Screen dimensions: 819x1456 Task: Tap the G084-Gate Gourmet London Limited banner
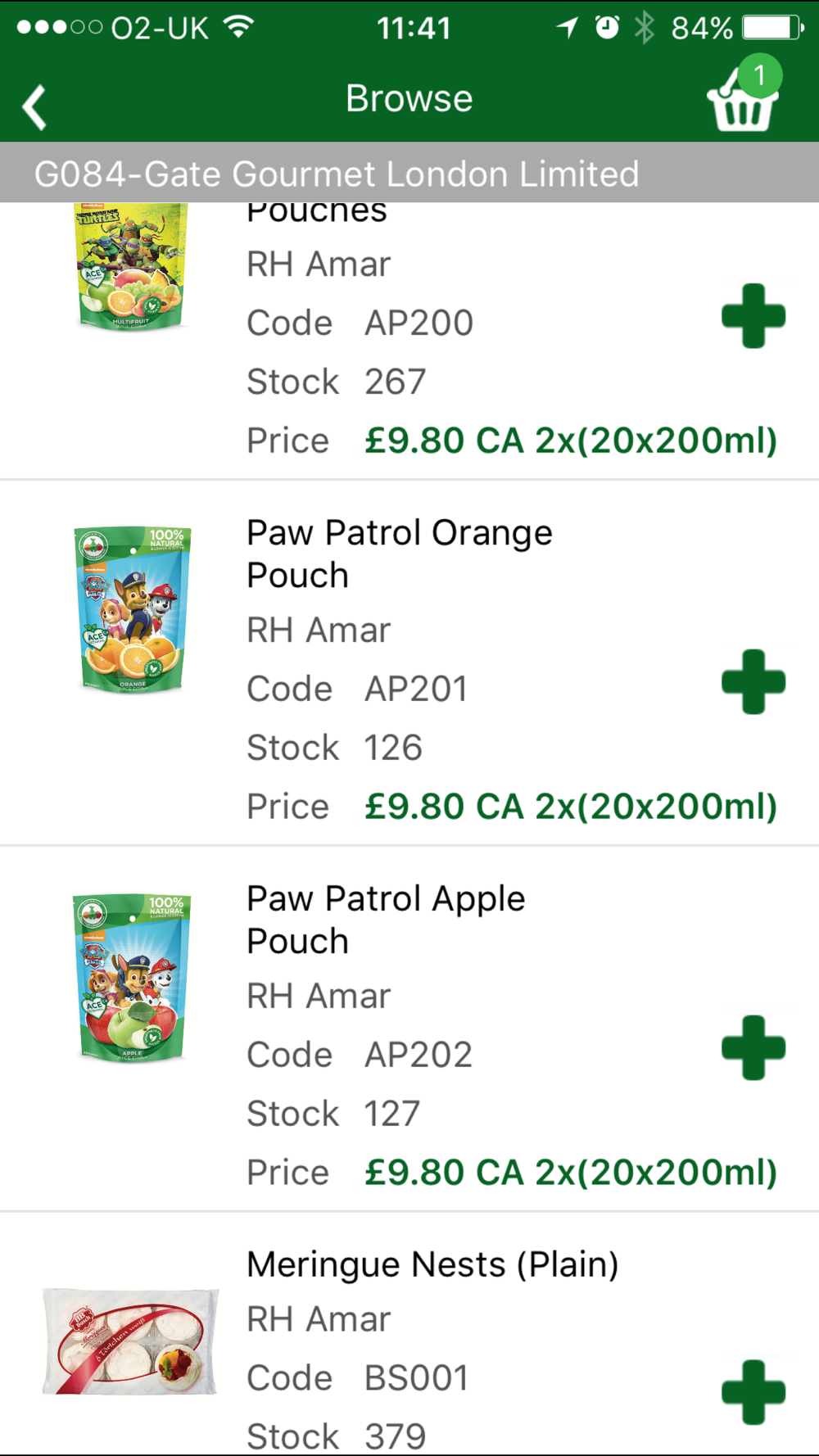point(409,173)
